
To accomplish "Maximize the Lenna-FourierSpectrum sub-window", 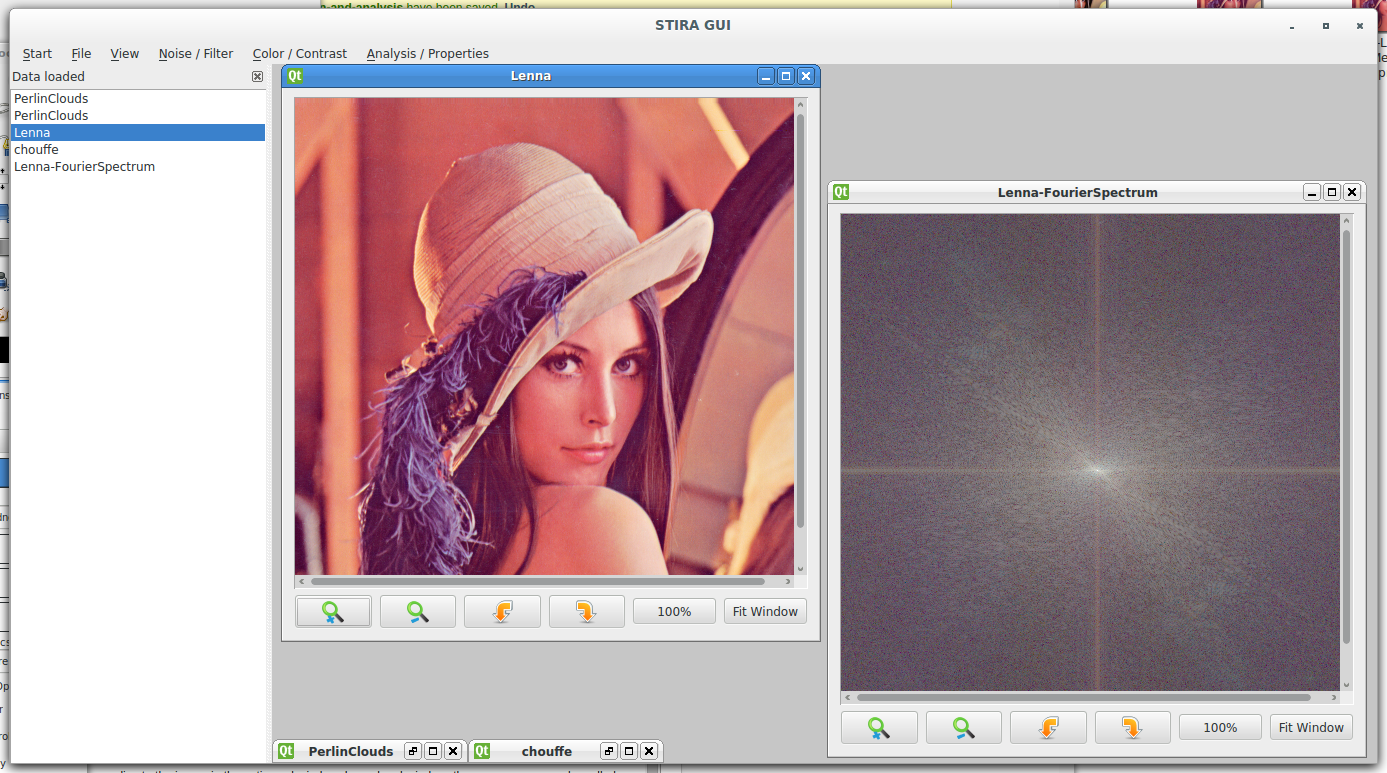I will point(1332,192).
